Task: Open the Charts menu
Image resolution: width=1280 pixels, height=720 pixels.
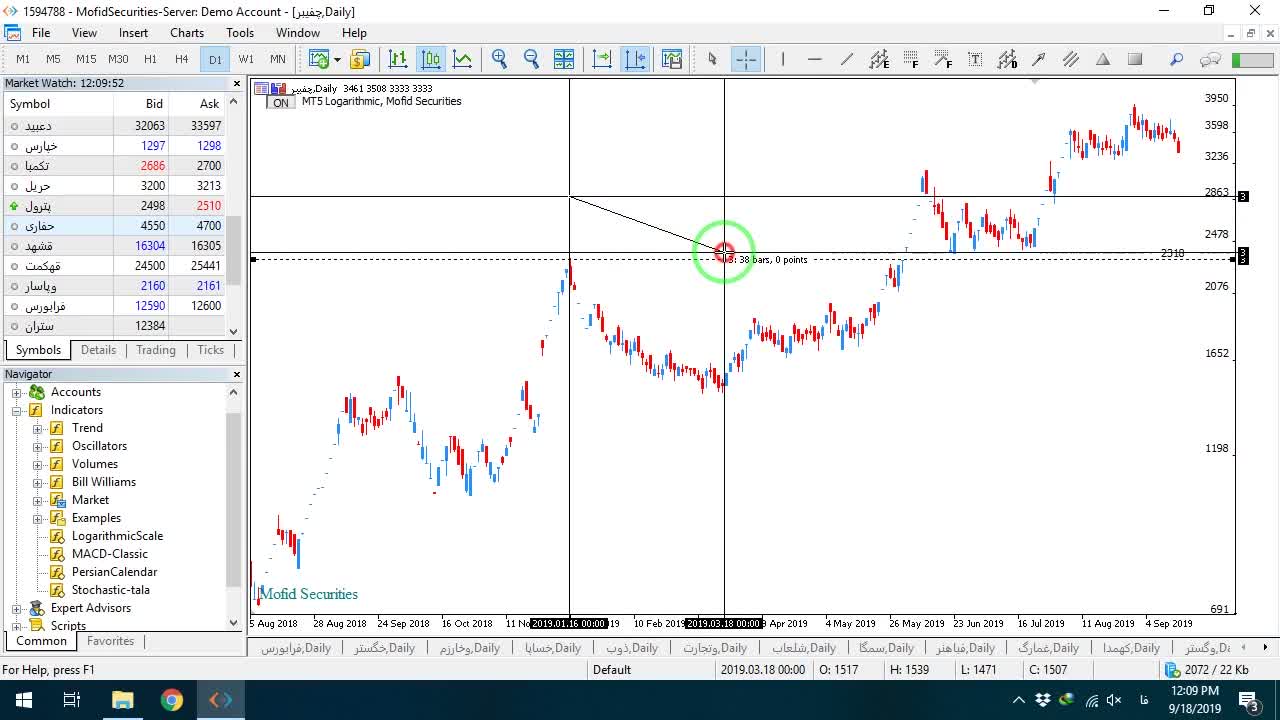Action: click(x=187, y=32)
